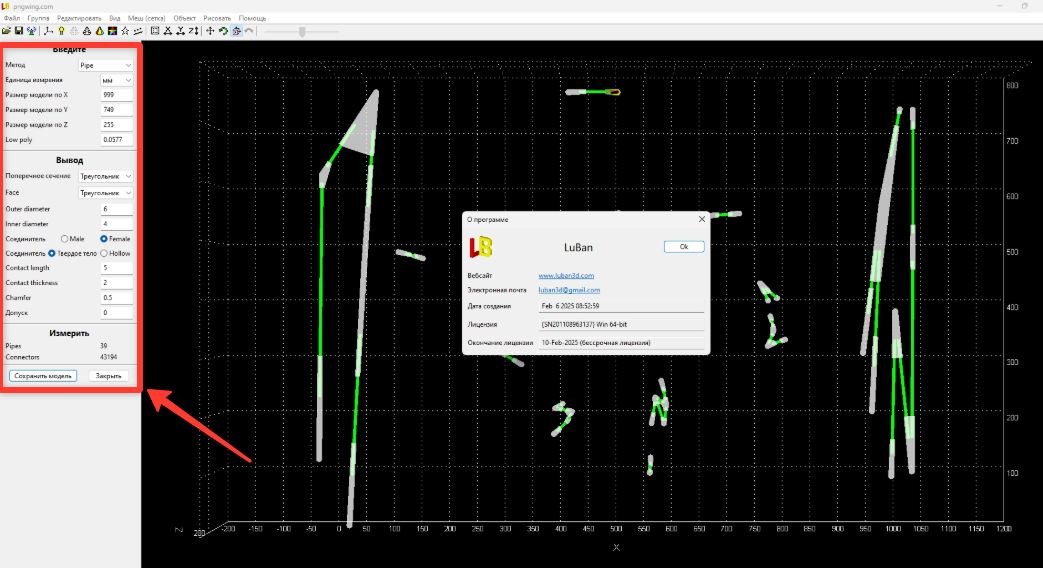The height and width of the screenshot is (568, 1043).
Task: Click the Сохранить модель button
Action: click(43, 376)
